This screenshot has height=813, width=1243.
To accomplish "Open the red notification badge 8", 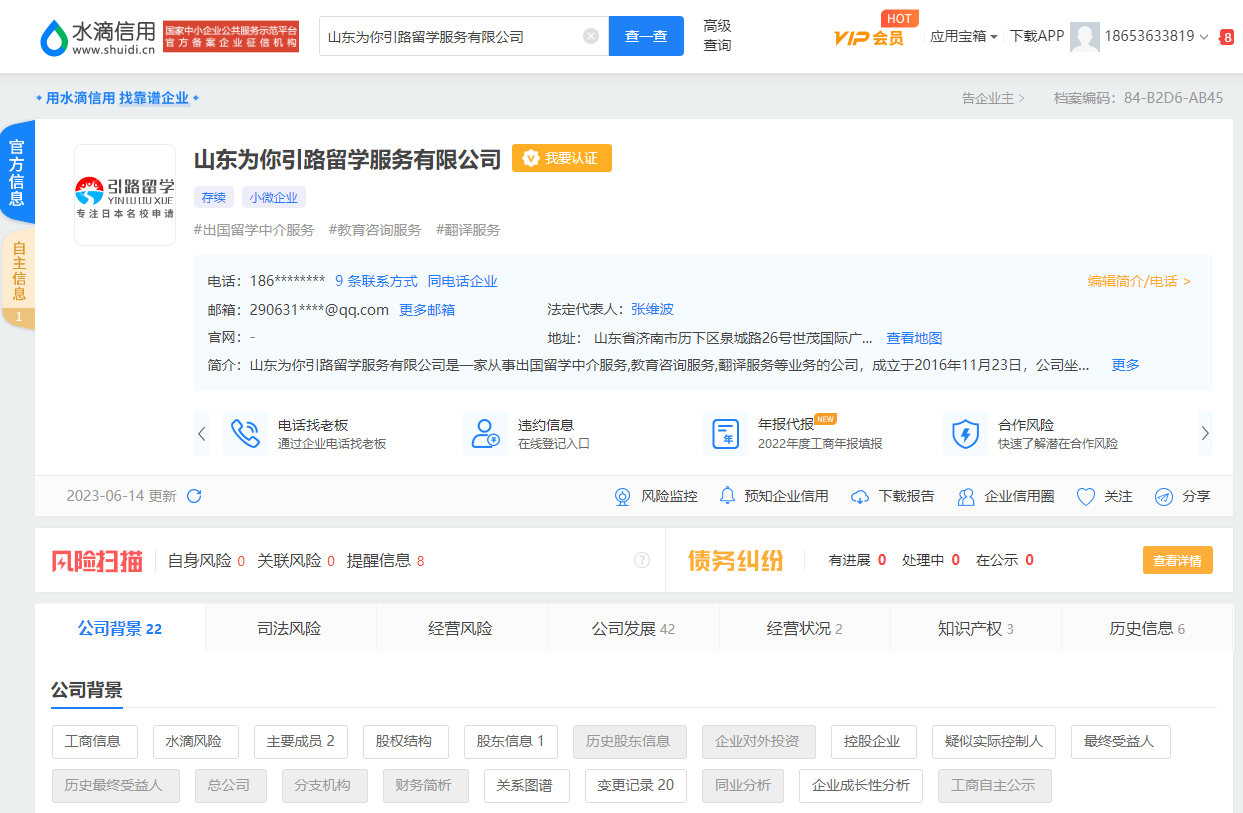I will click(1227, 38).
